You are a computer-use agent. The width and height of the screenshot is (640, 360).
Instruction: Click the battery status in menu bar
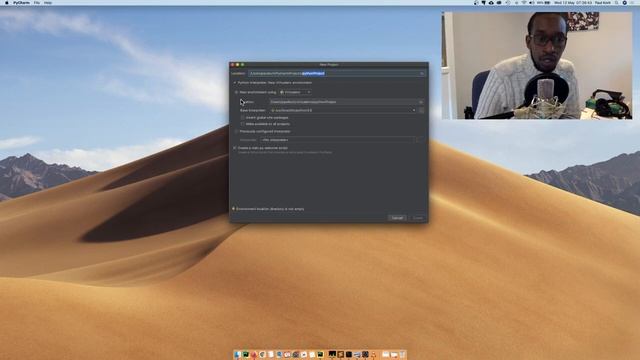[543, 3]
